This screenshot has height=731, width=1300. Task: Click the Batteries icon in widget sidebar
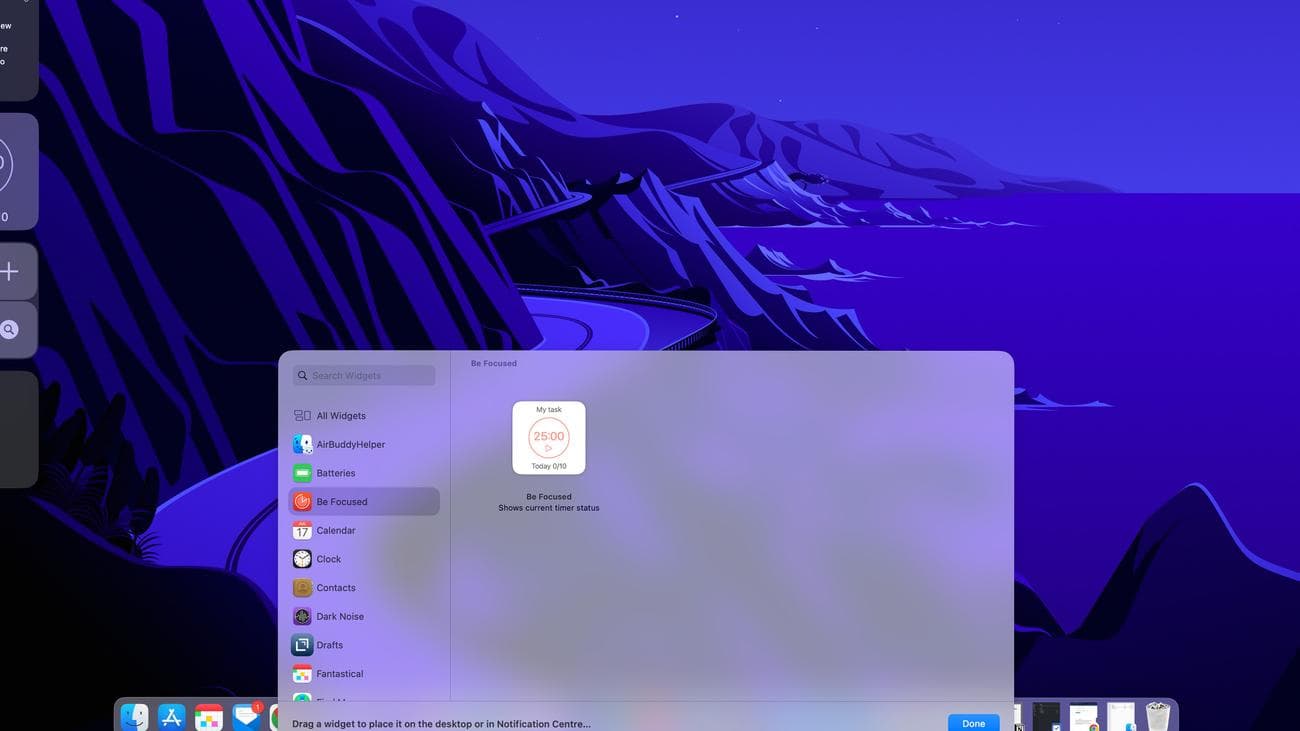tap(303, 472)
